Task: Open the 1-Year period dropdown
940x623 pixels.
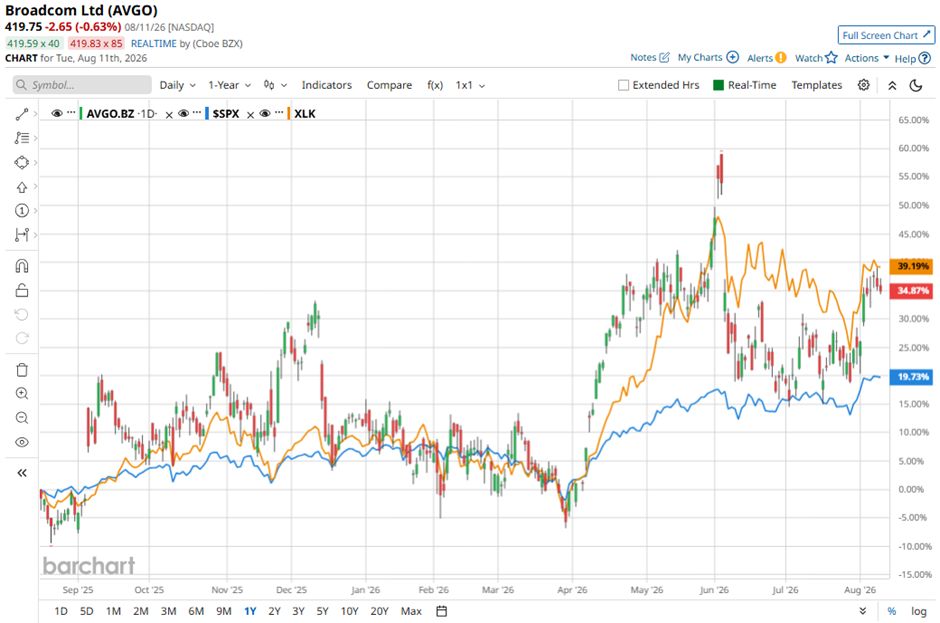Action: coord(230,85)
